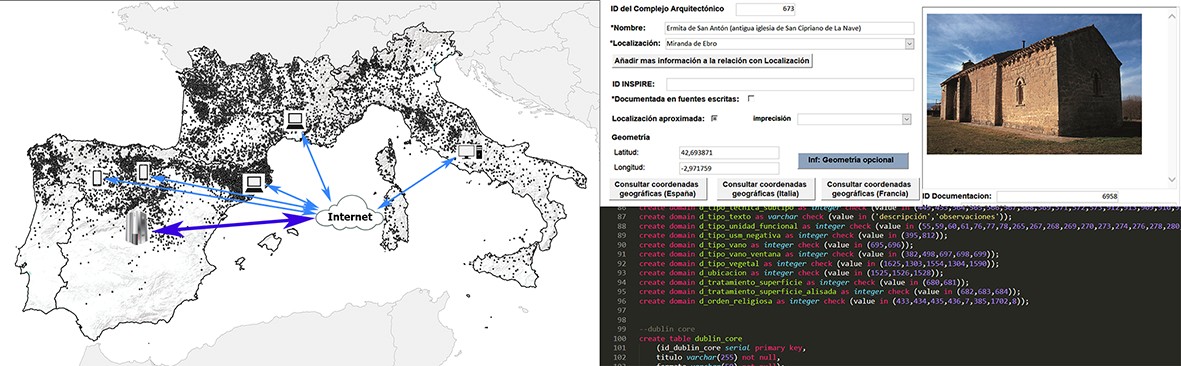1181x366 pixels.
Task: Click the Nombre field with Ermita de San Antón
Action: [789, 28]
